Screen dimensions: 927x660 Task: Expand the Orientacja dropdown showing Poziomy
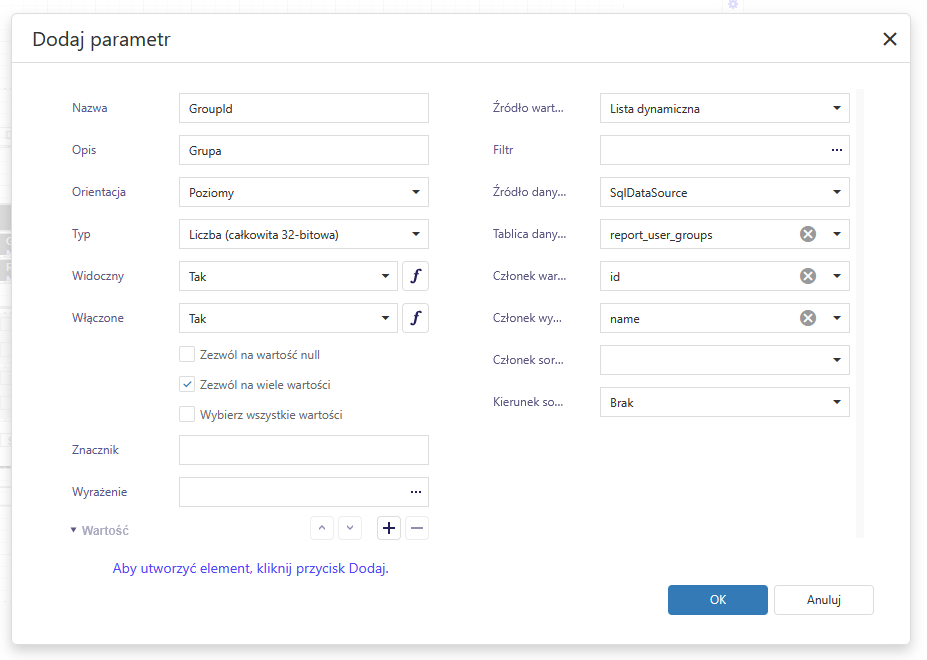415,193
